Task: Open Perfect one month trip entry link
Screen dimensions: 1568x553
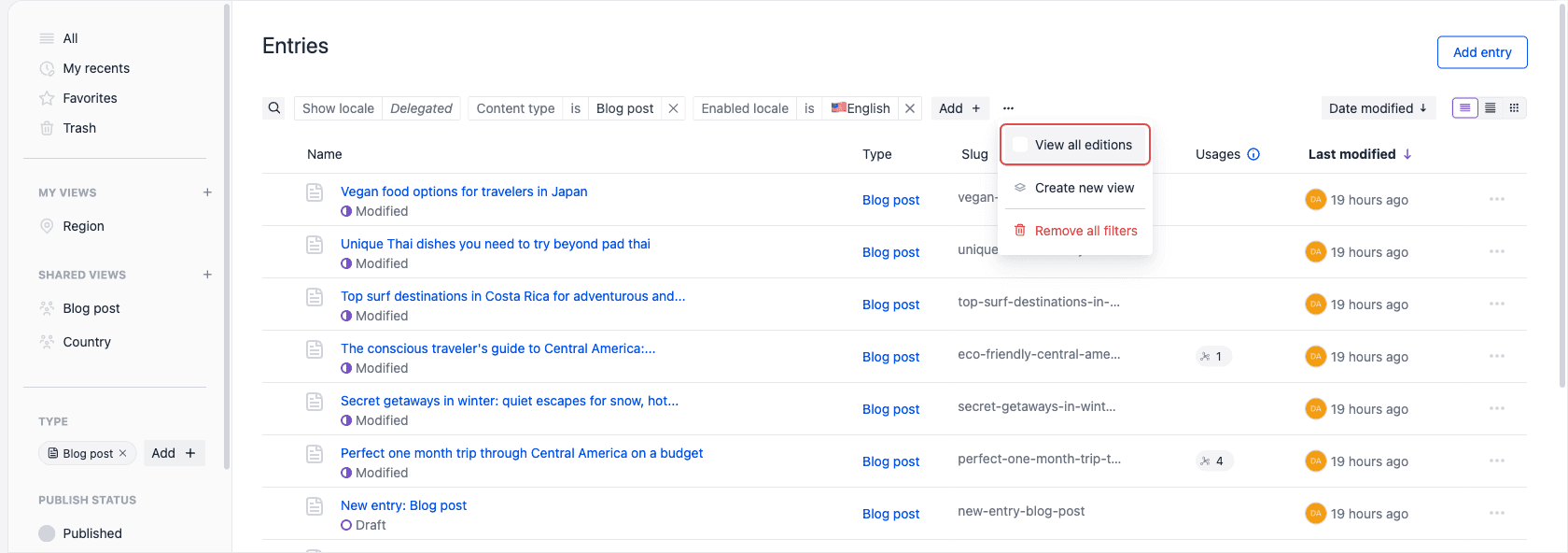Action: pyautogui.click(x=522, y=453)
